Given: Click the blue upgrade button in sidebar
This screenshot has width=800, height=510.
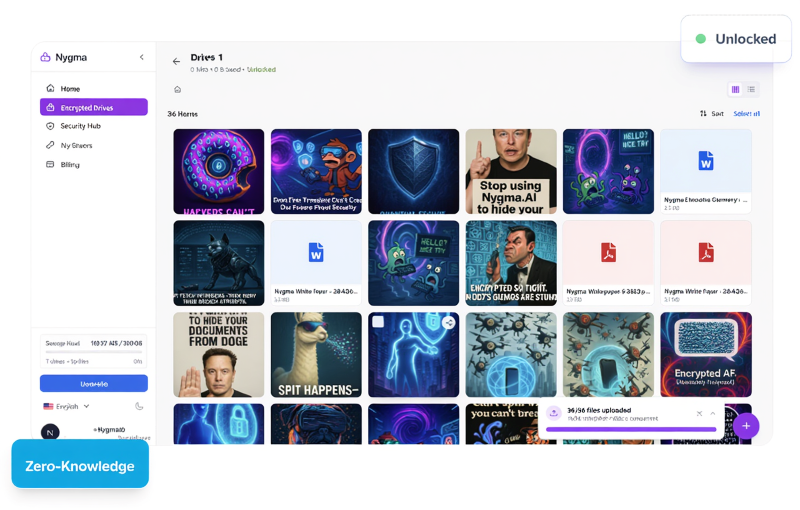Looking at the screenshot, I should point(94,384).
